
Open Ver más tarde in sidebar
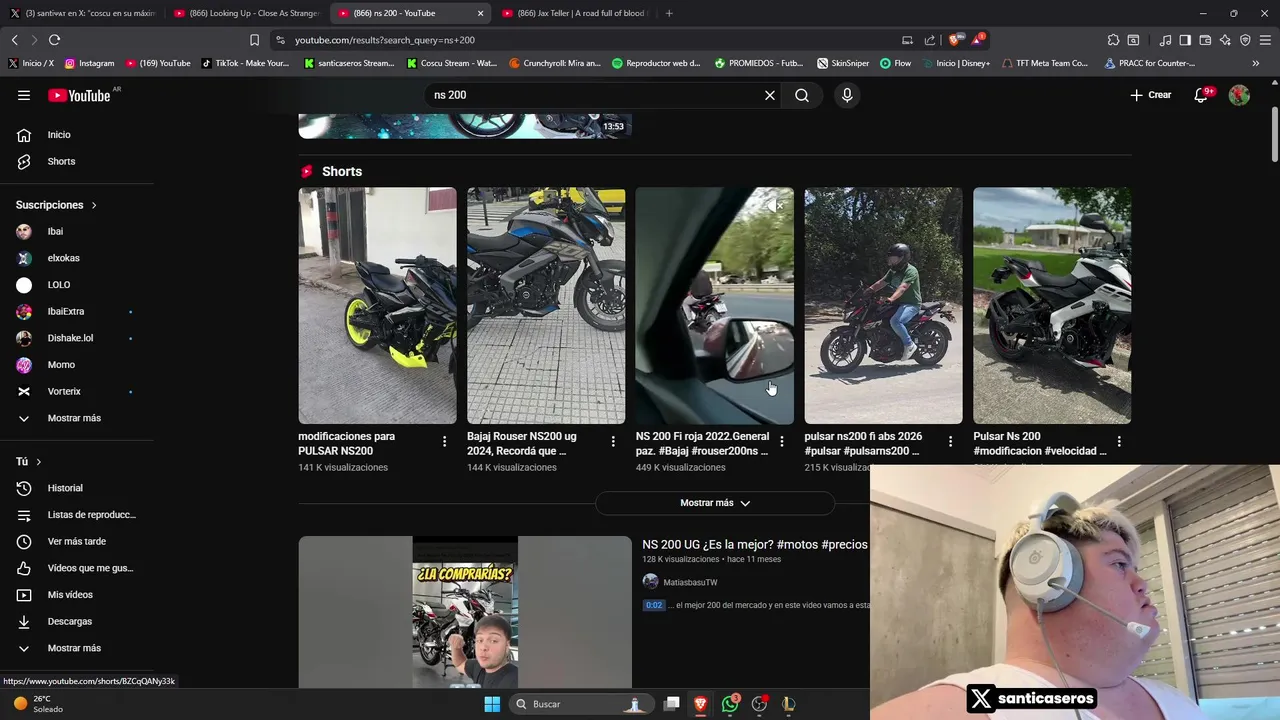click(77, 541)
